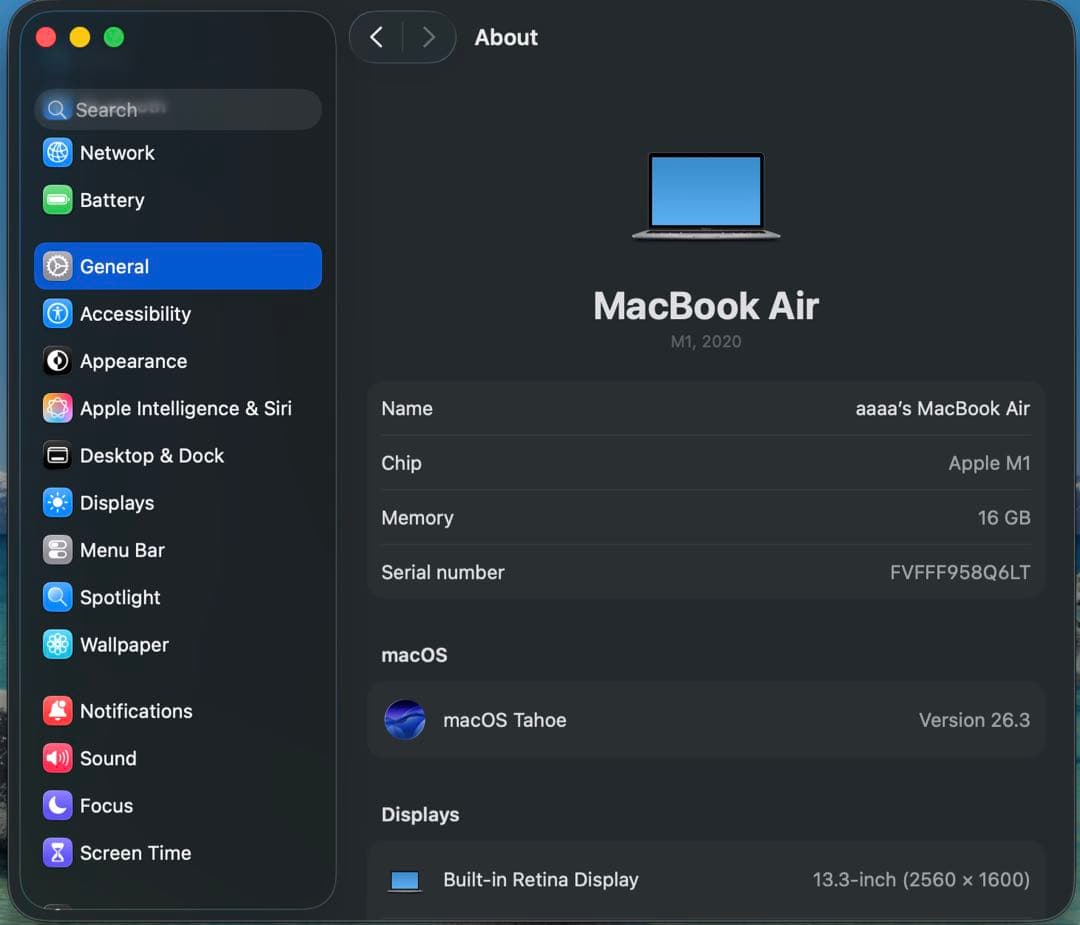Click the "macOS" section heading
Image resolution: width=1080 pixels, height=925 pixels.
414,655
